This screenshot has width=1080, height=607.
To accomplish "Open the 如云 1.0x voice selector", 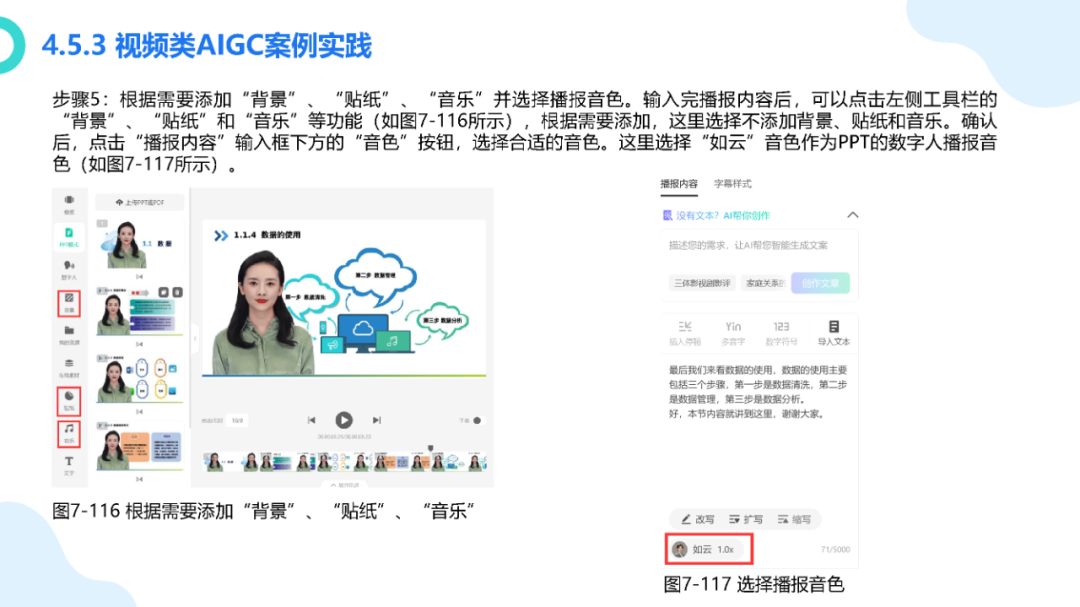I will click(709, 549).
